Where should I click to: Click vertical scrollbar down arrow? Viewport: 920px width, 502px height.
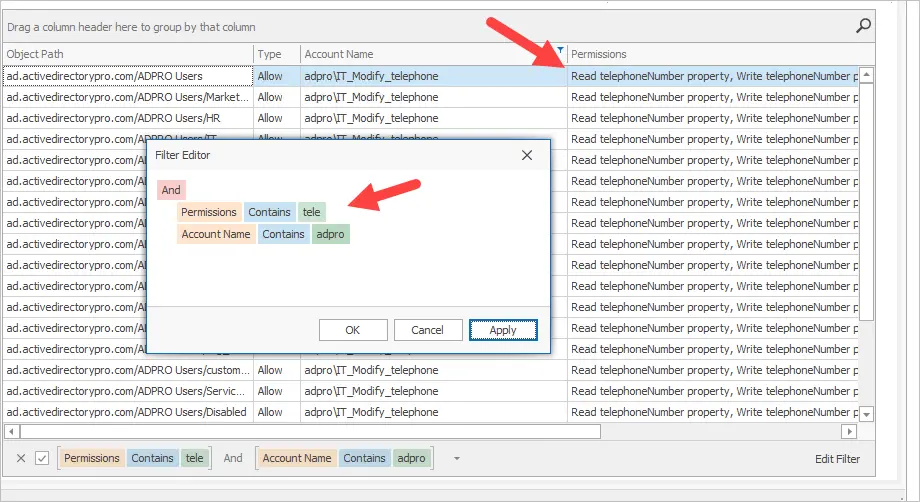click(x=866, y=413)
